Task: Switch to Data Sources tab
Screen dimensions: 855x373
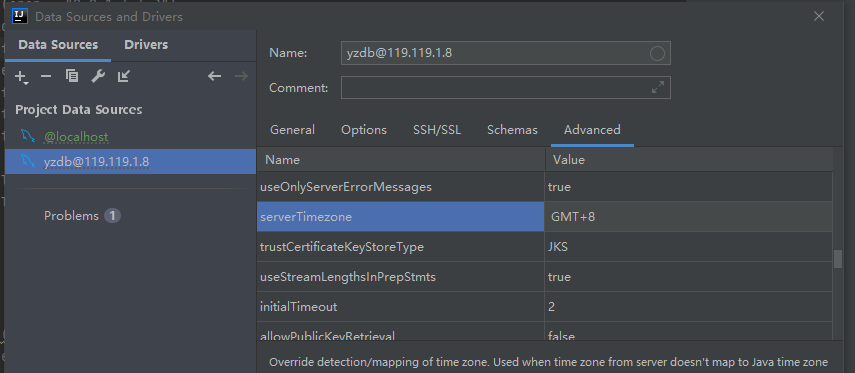Action: point(58,45)
